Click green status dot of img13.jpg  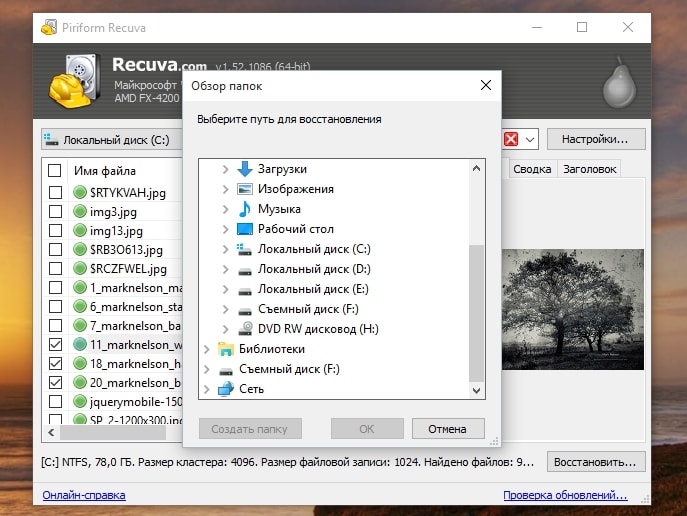click(80, 230)
